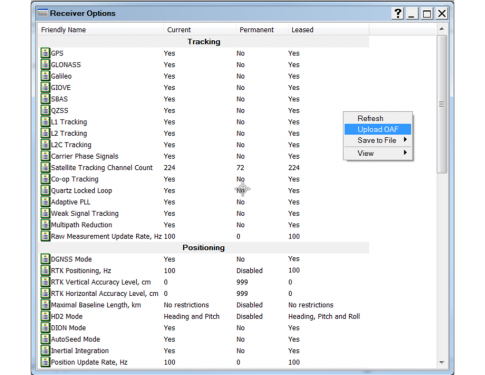The width and height of the screenshot is (485, 375).
Task: Sort by Leased column header
Action: click(x=329, y=30)
